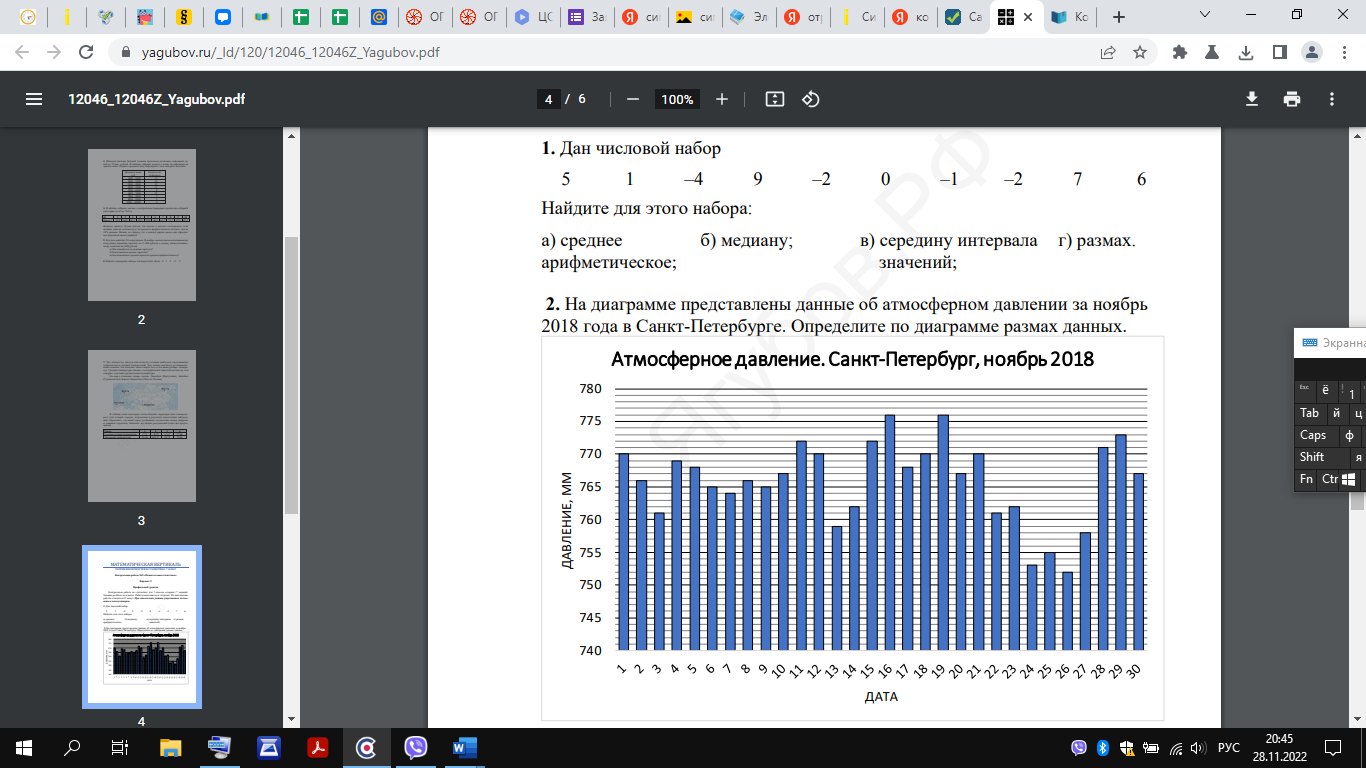Switch to the blue chat bubble tab
This screenshot has height=768, width=1366.
tap(222, 17)
